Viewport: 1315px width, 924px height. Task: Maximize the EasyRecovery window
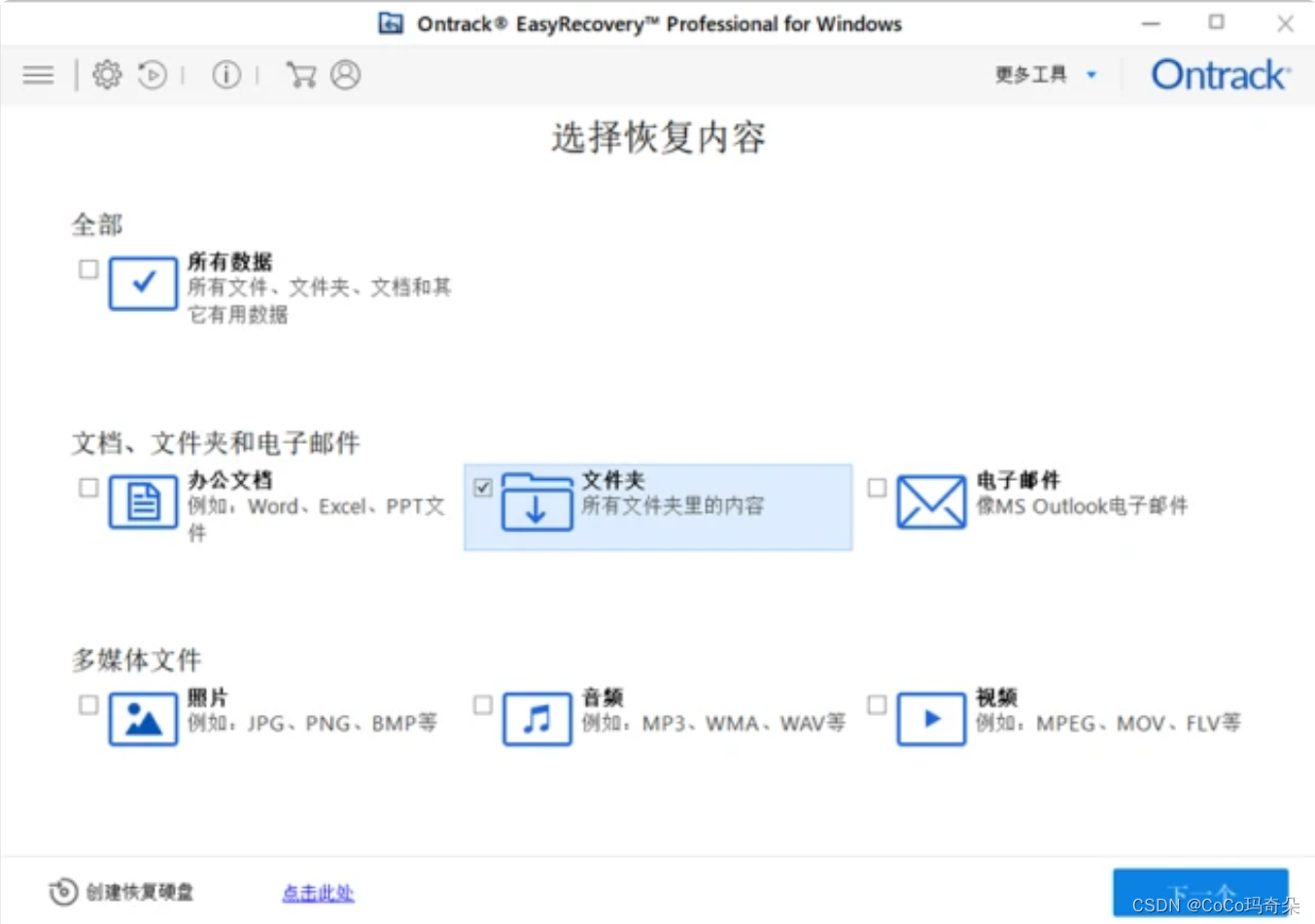(x=1217, y=22)
